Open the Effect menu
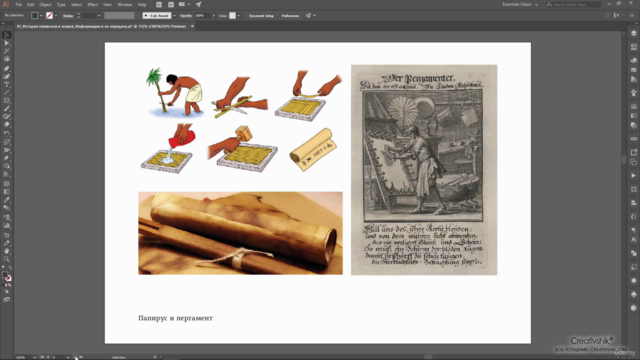Screen dimensions: 640x360 click(93, 4)
